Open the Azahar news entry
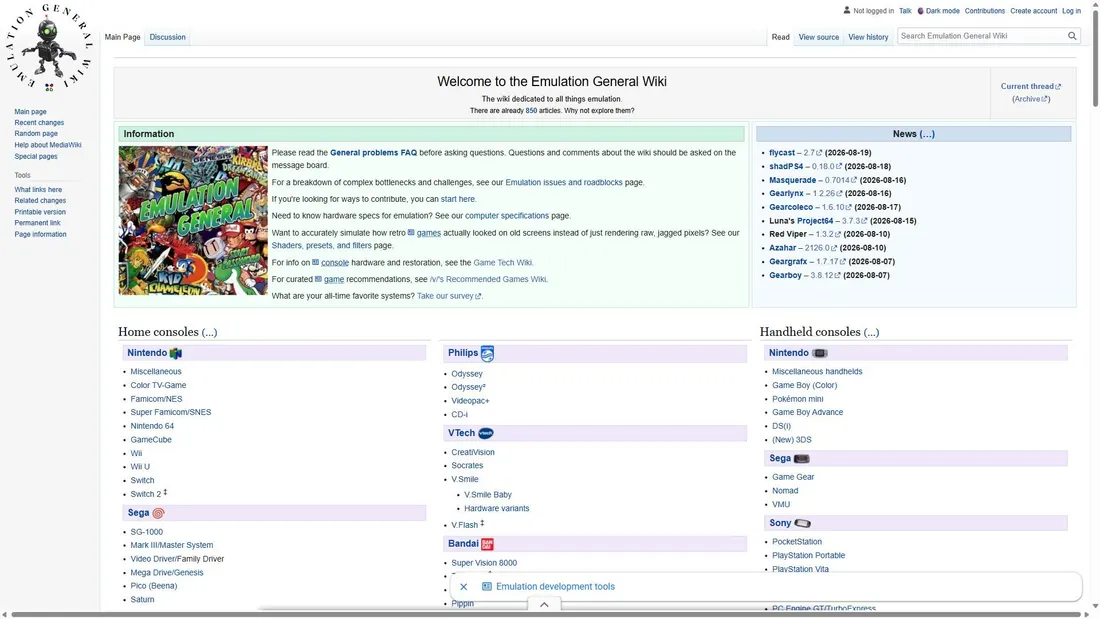The width and height of the screenshot is (1100, 619). pos(782,248)
